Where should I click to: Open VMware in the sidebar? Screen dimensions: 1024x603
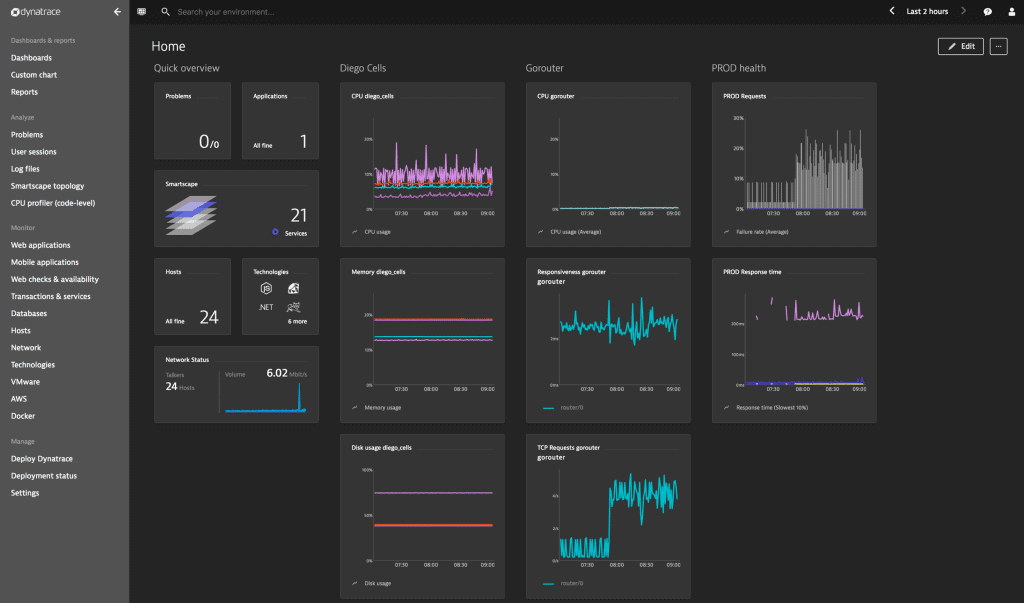25,382
